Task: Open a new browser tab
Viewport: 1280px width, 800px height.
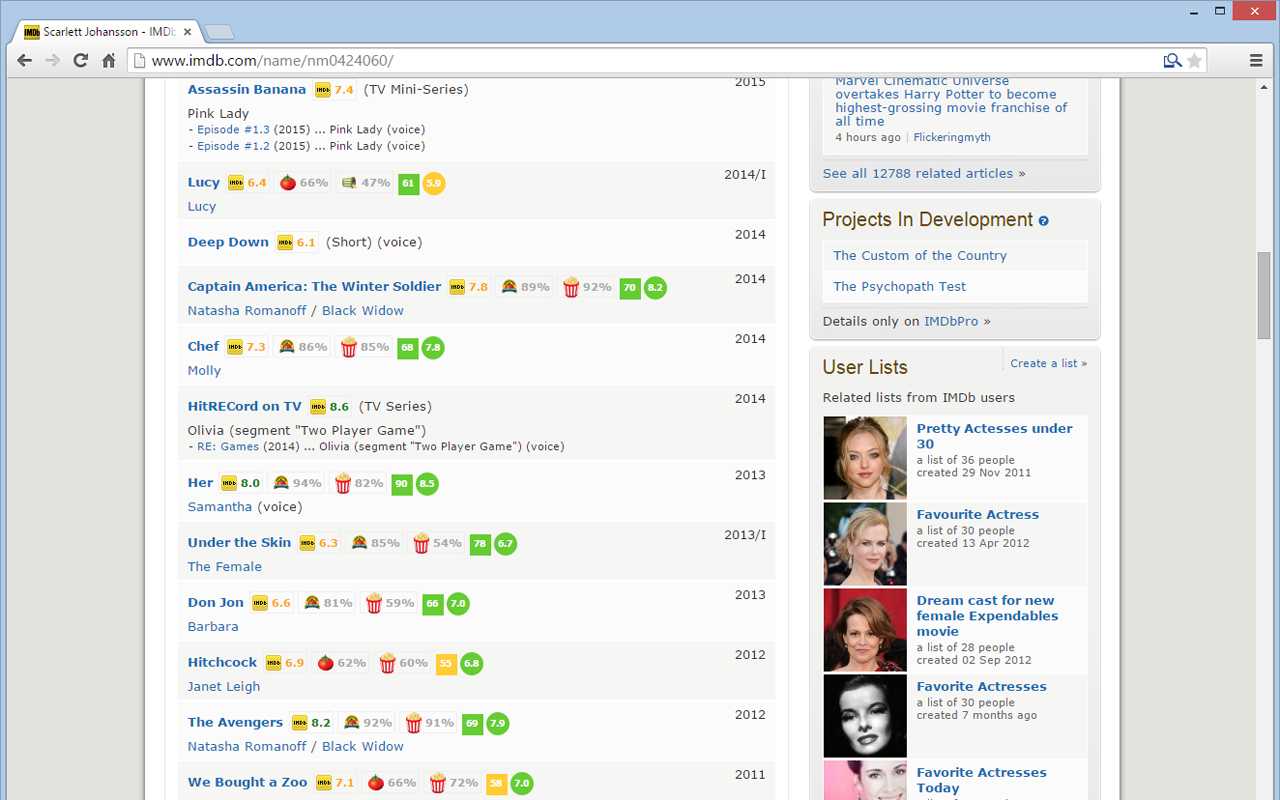Action: click(218, 32)
